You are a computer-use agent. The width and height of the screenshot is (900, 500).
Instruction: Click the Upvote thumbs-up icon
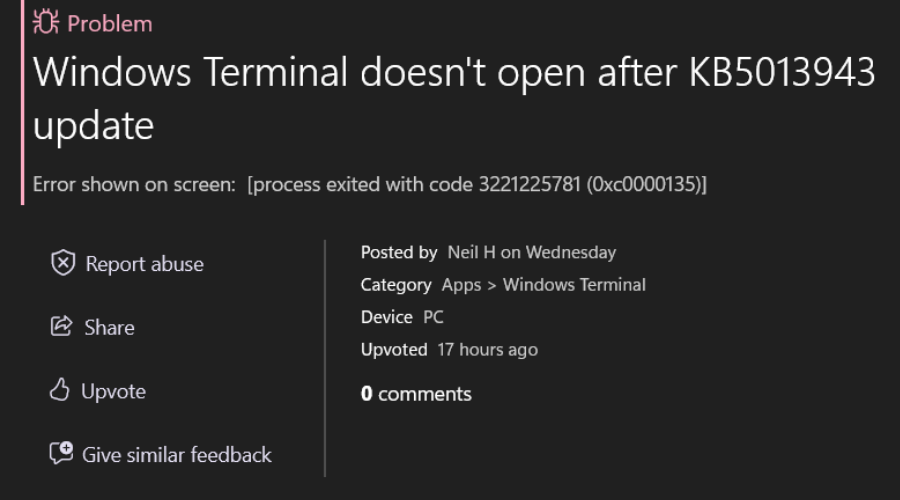60,391
